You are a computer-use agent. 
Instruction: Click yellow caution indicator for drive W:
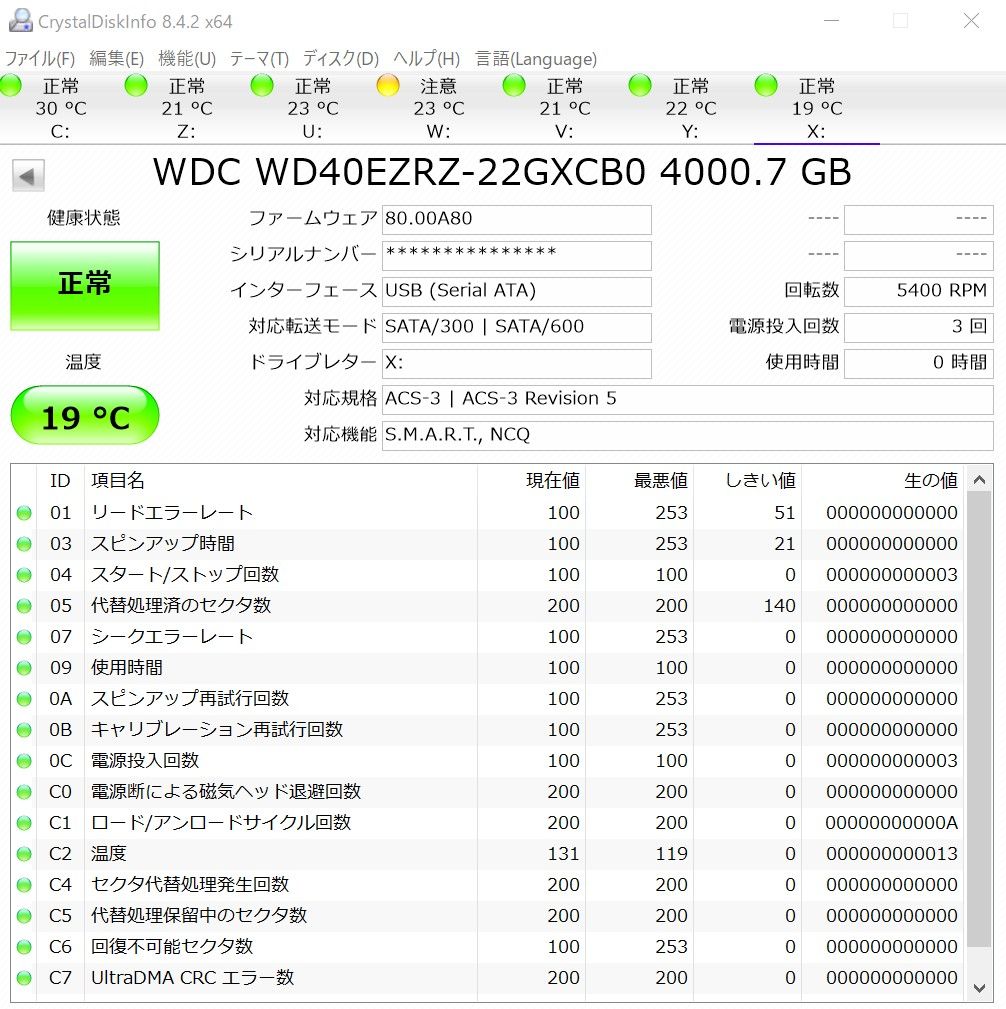[x=388, y=85]
